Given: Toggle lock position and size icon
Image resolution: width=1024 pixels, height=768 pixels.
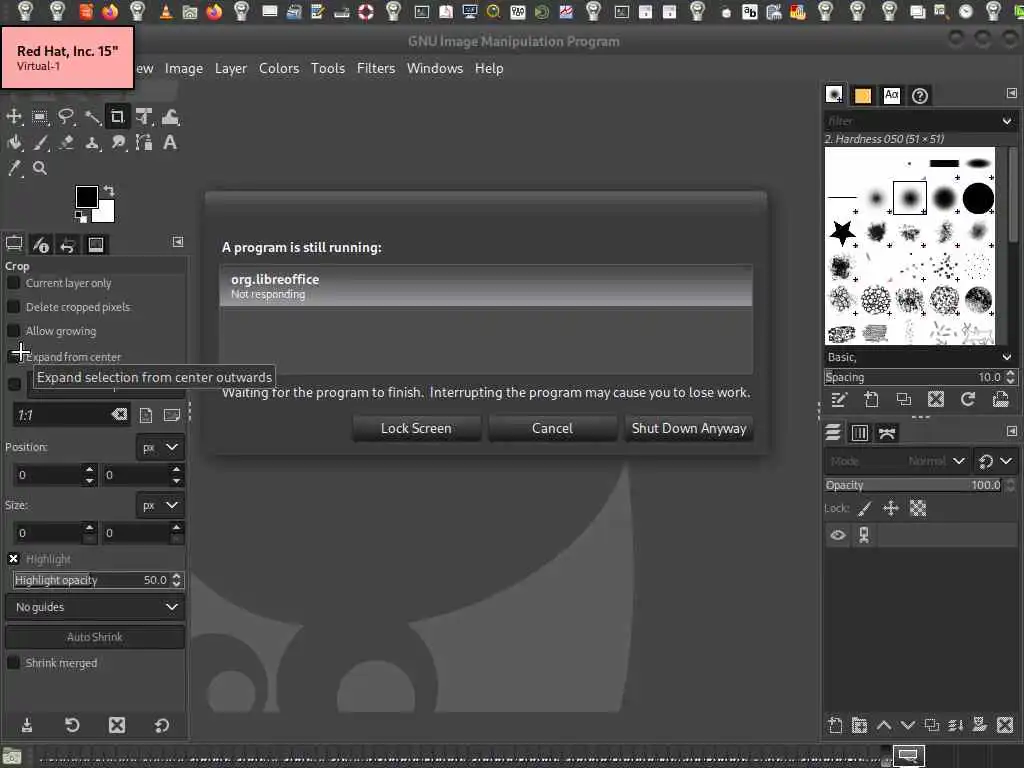Looking at the screenshot, I should click(891, 508).
